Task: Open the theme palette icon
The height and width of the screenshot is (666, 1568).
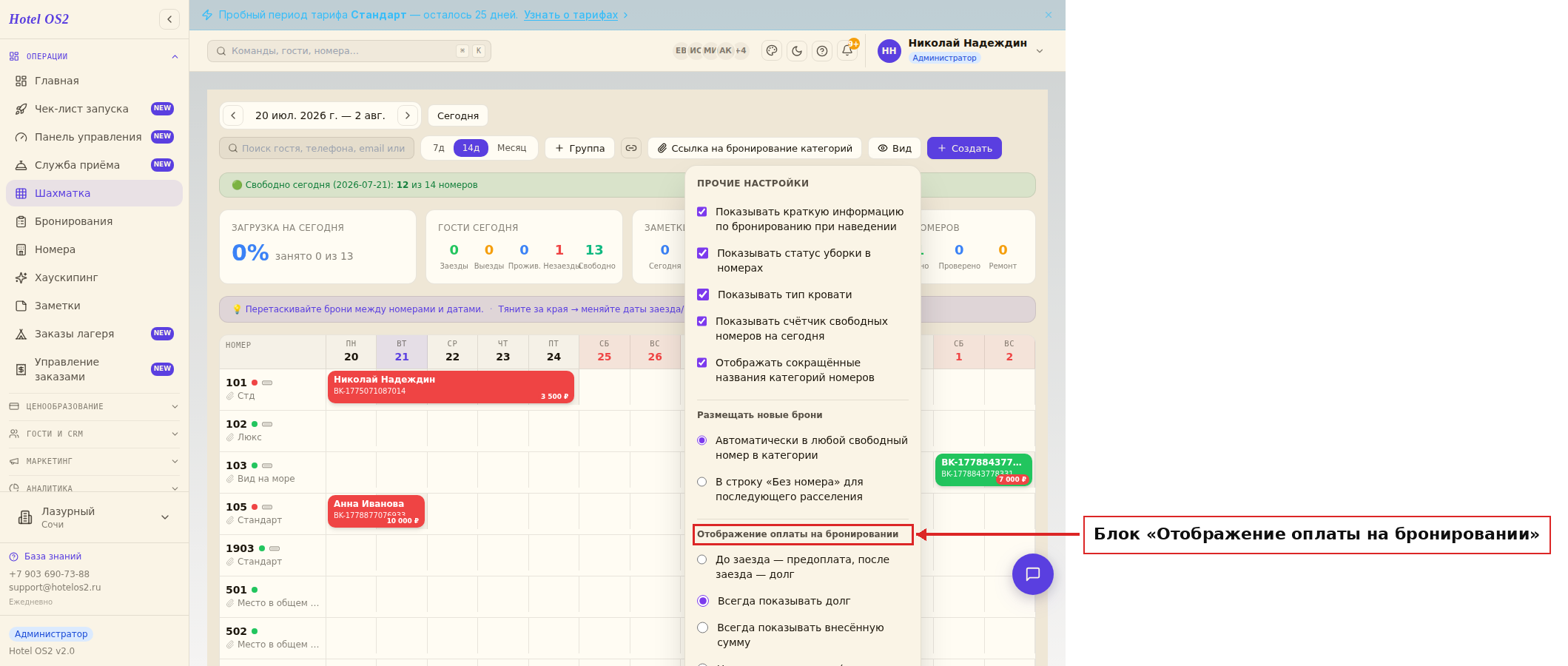Action: [772, 50]
